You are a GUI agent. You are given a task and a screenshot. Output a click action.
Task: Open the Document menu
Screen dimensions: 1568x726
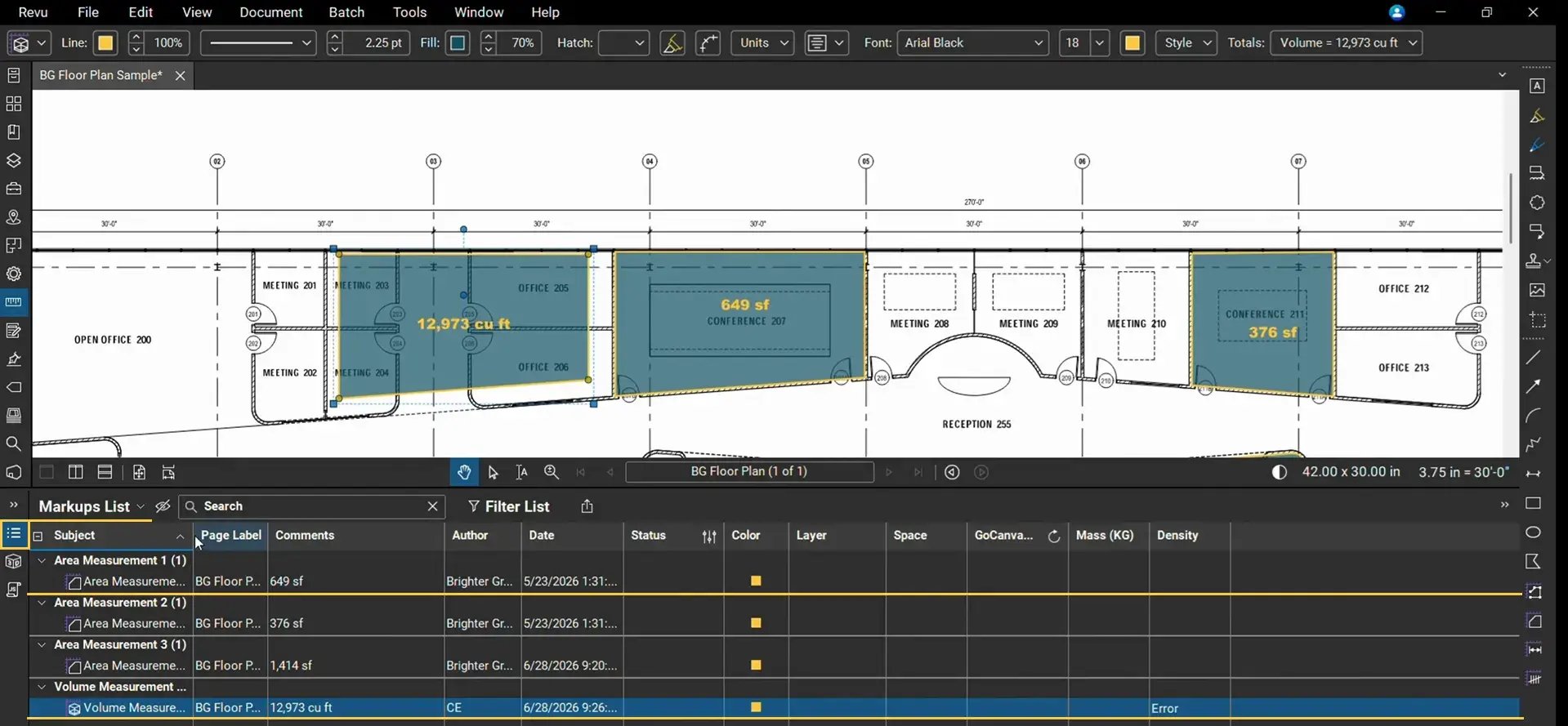[x=271, y=12]
